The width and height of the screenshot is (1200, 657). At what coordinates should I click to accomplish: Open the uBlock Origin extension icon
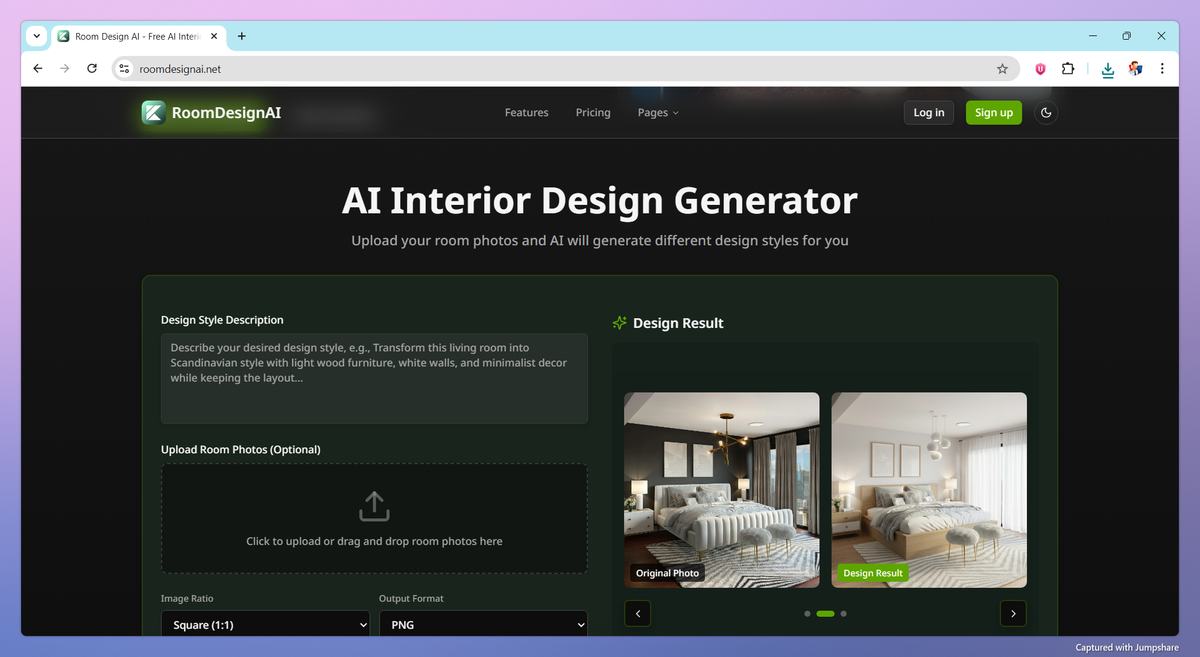1040,68
